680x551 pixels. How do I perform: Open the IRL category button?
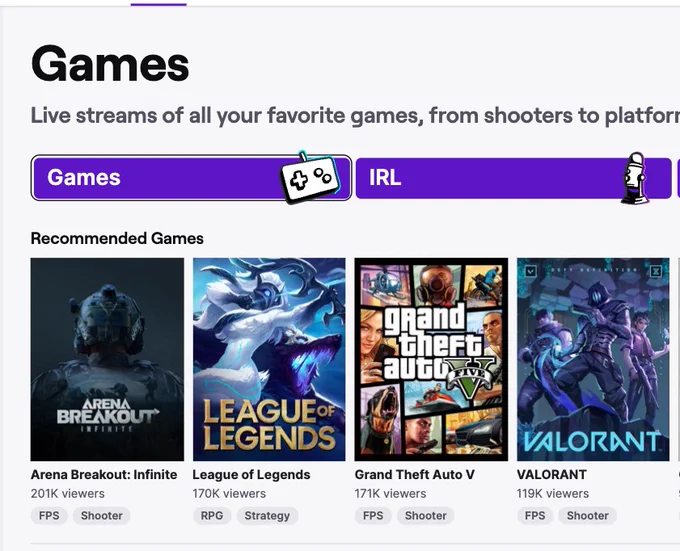[513, 178]
